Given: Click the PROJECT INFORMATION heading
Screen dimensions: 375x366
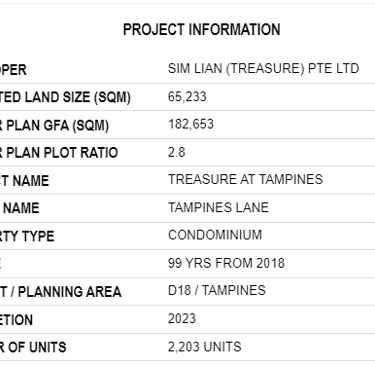Looking at the screenshot, I should pyautogui.click(x=202, y=30).
